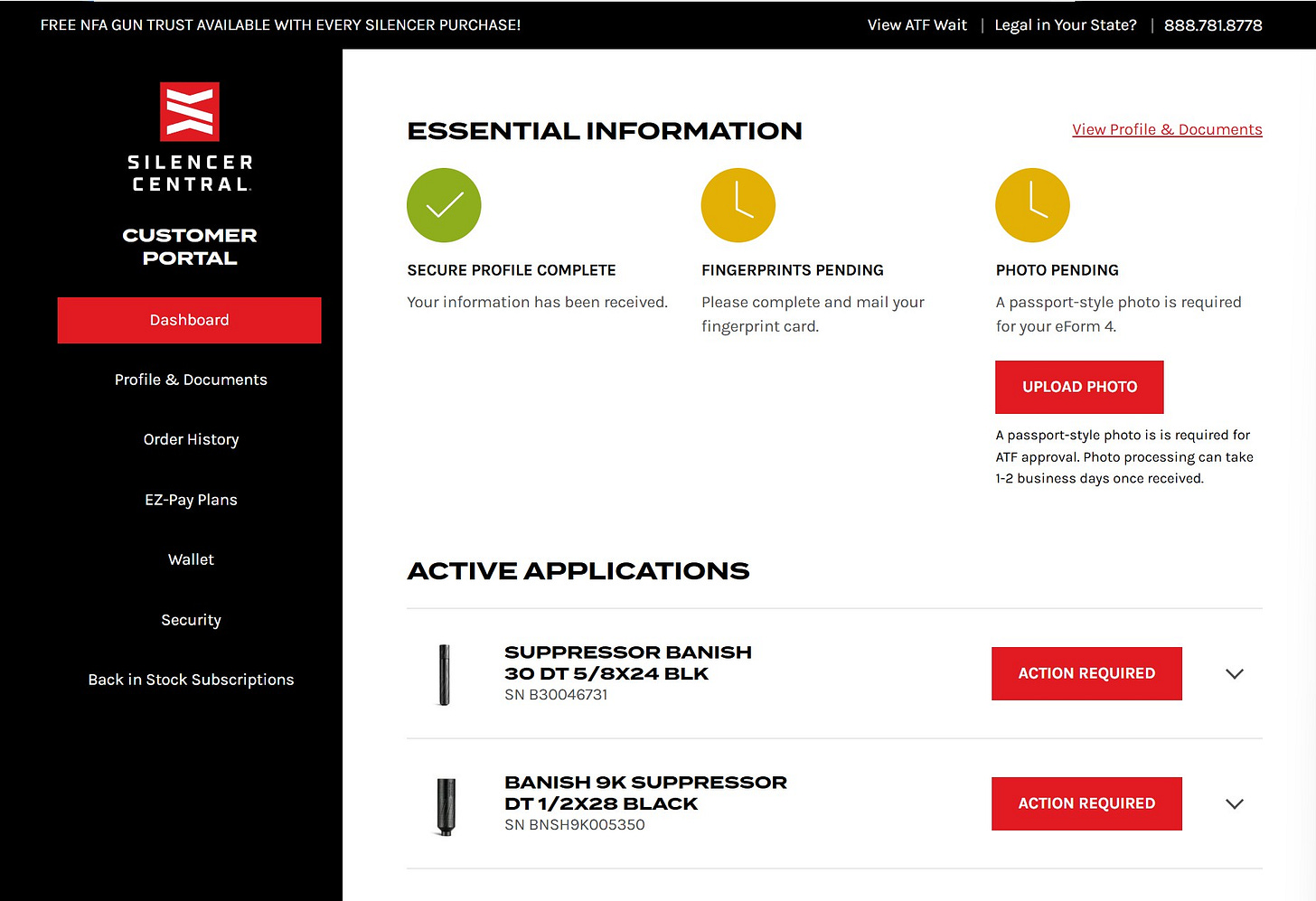Expand the Banish 9K application chevron
This screenshot has height=901, width=1316.
(x=1235, y=804)
